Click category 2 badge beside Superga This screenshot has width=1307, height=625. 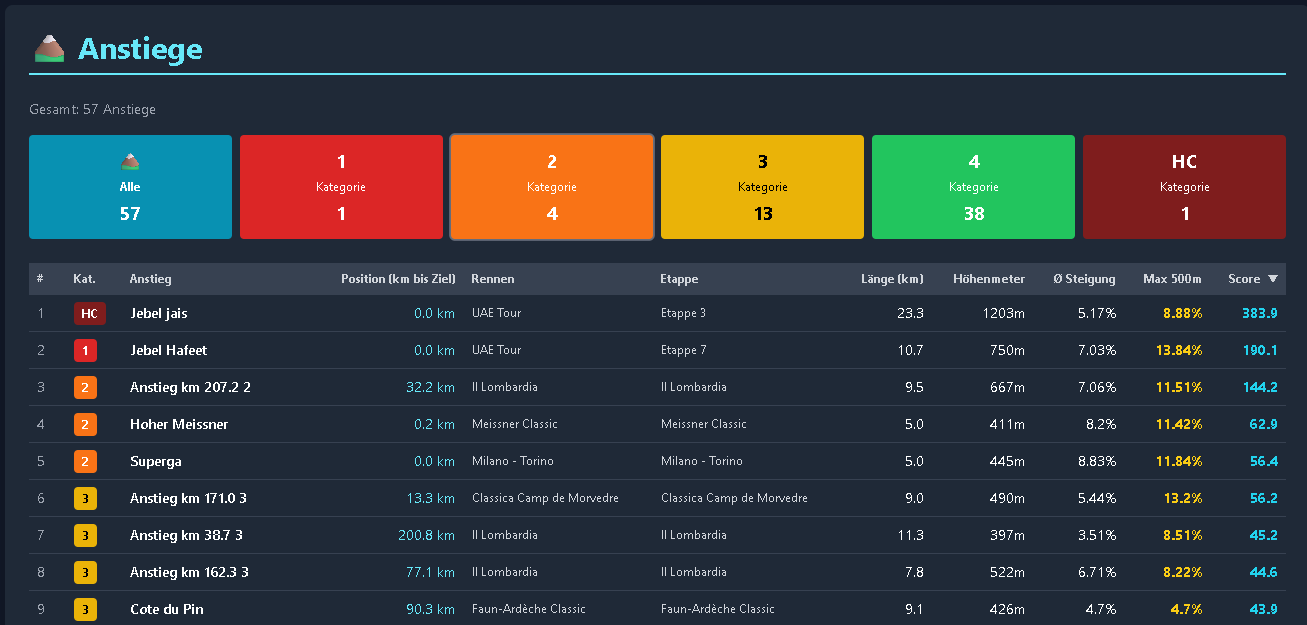coord(85,461)
